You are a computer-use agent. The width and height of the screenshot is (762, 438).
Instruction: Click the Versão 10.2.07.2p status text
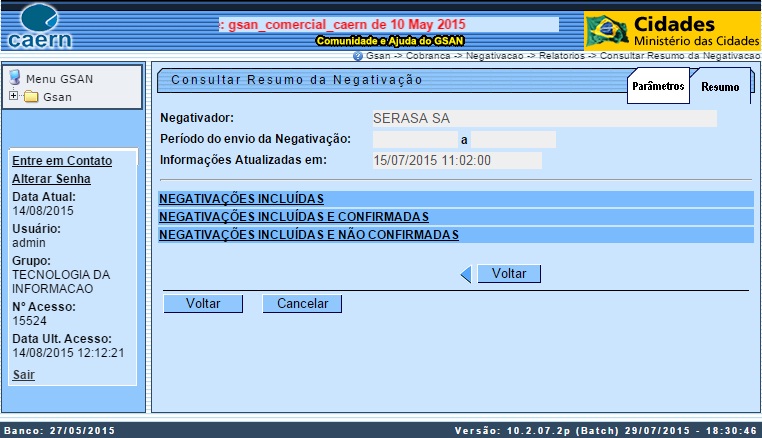pyautogui.click(x=606, y=431)
